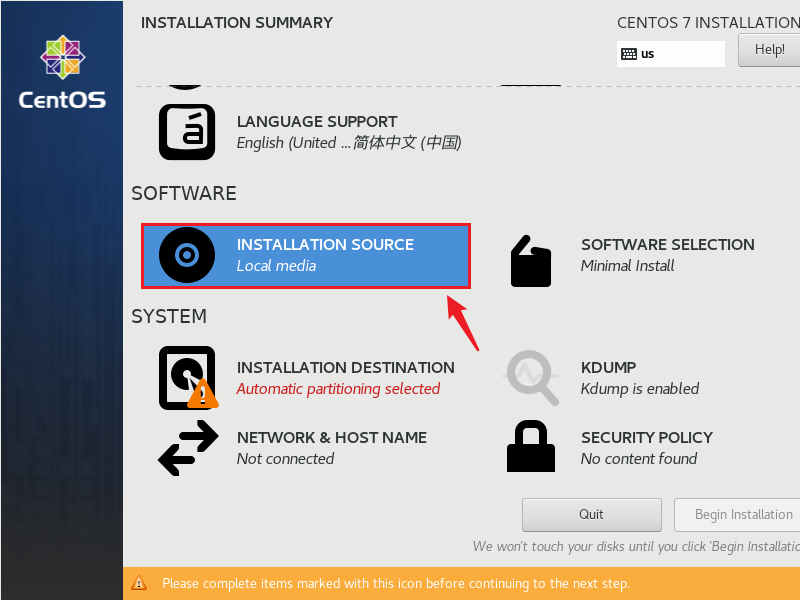Click keyboard layout icon next to us
The width and height of the screenshot is (800, 600).
pos(629,54)
